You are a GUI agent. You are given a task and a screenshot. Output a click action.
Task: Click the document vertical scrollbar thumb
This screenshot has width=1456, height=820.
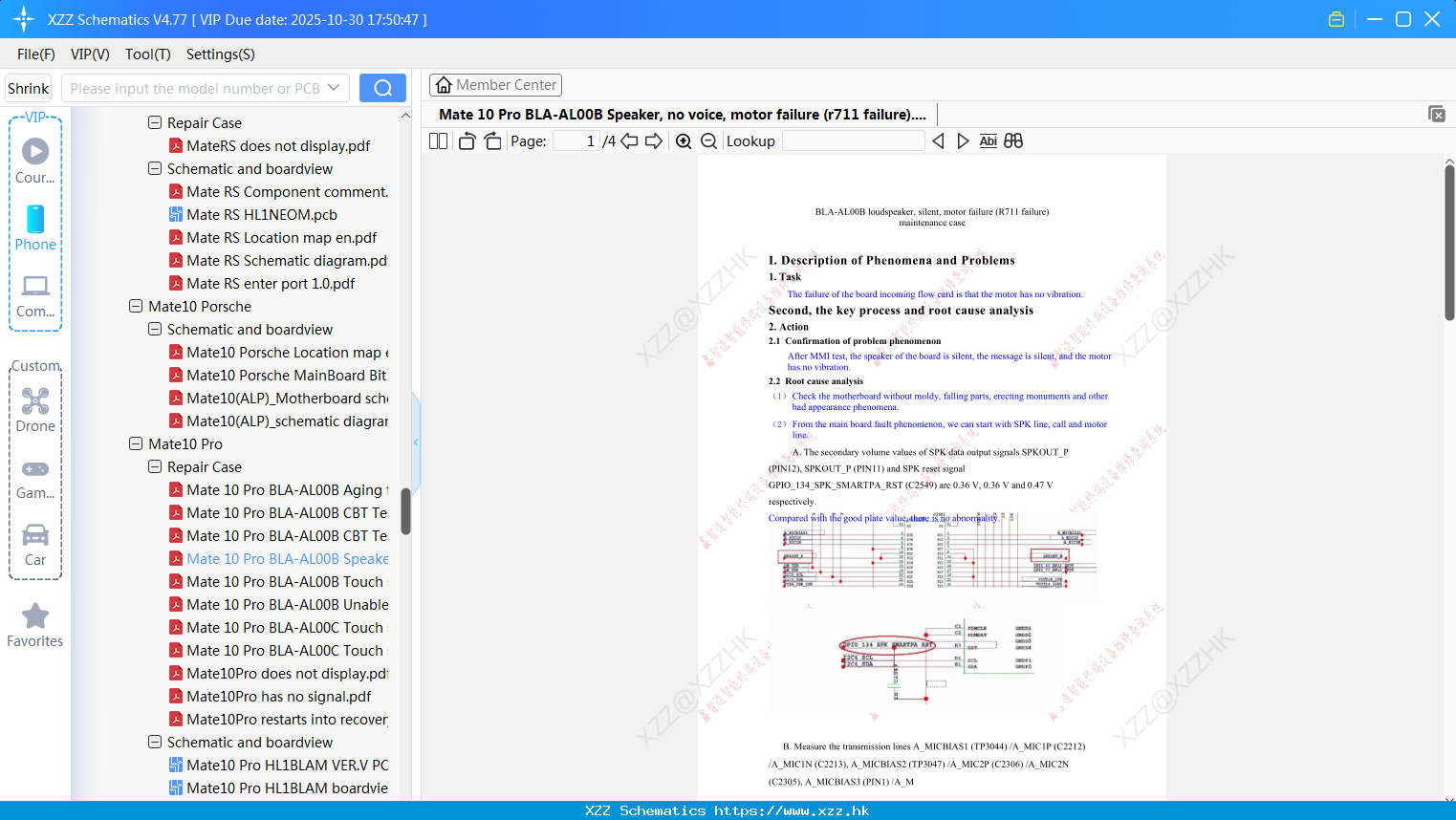click(1449, 243)
